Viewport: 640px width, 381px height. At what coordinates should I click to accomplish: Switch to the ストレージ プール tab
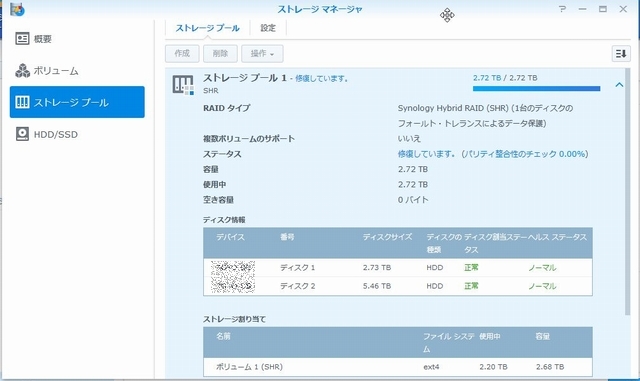click(207, 28)
